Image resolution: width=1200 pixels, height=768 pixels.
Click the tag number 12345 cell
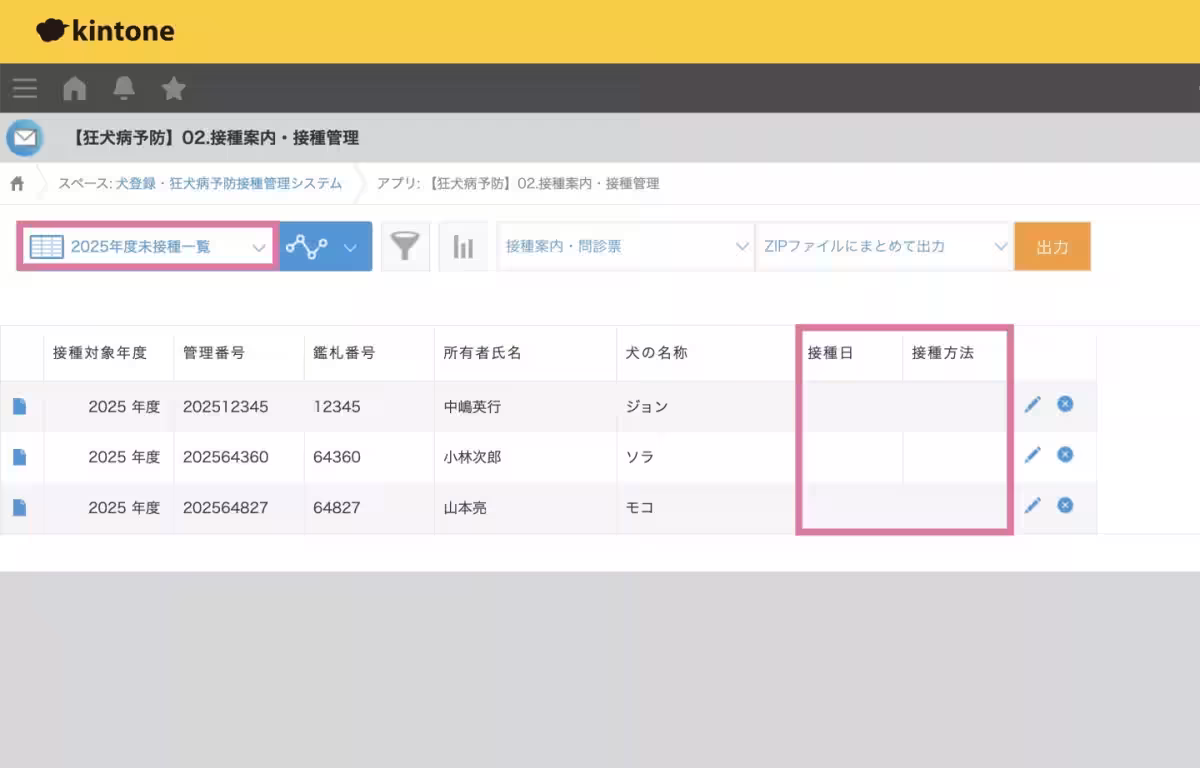[x=337, y=407]
